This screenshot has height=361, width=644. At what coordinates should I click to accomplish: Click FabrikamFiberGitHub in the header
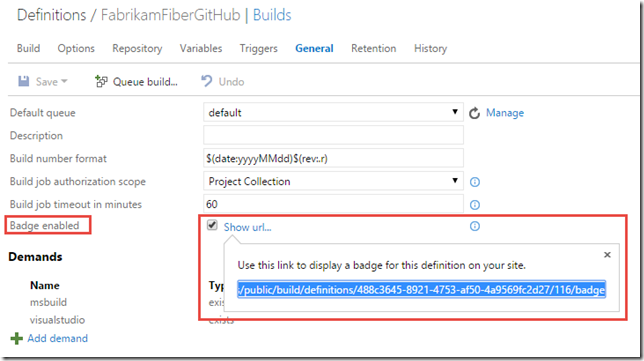(170, 15)
